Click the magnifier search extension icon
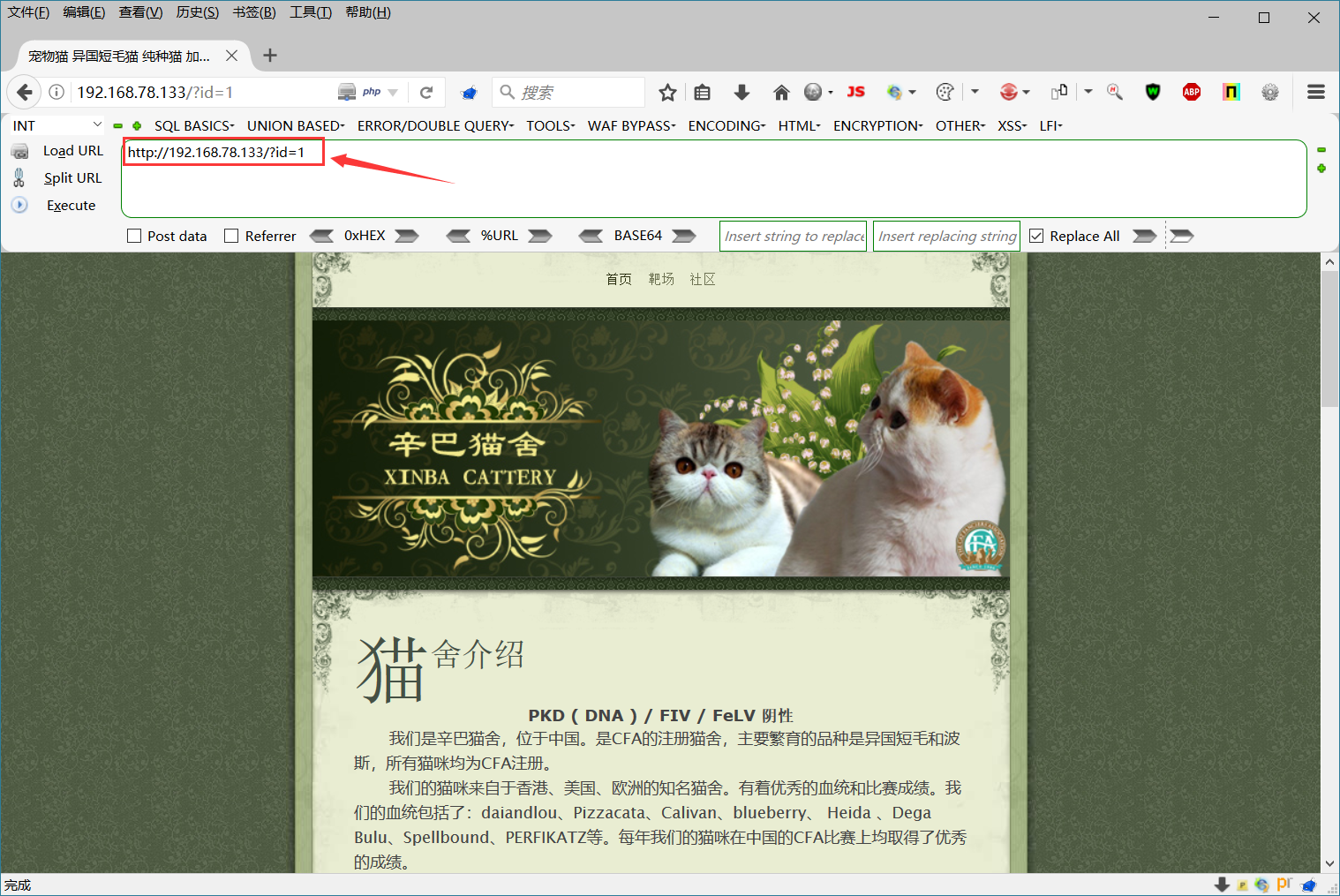This screenshot has width=1340, height=896. coord(1114,92)
